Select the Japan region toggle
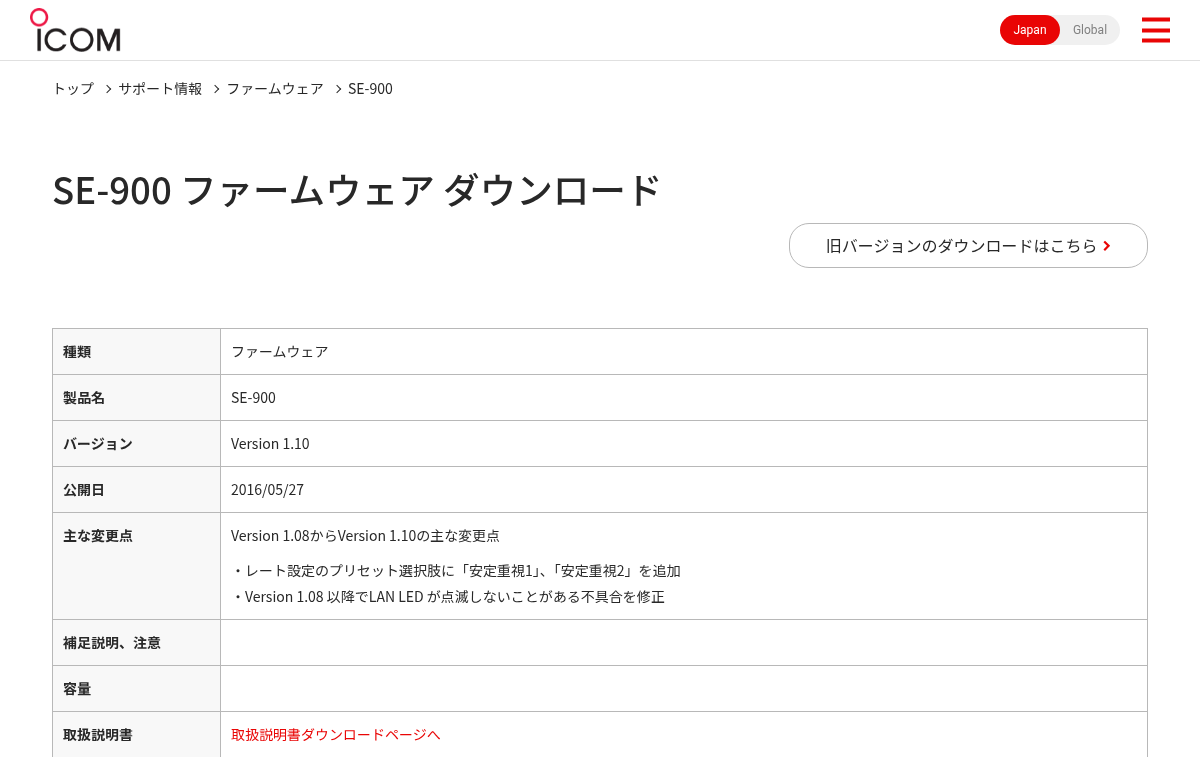 1030,30
